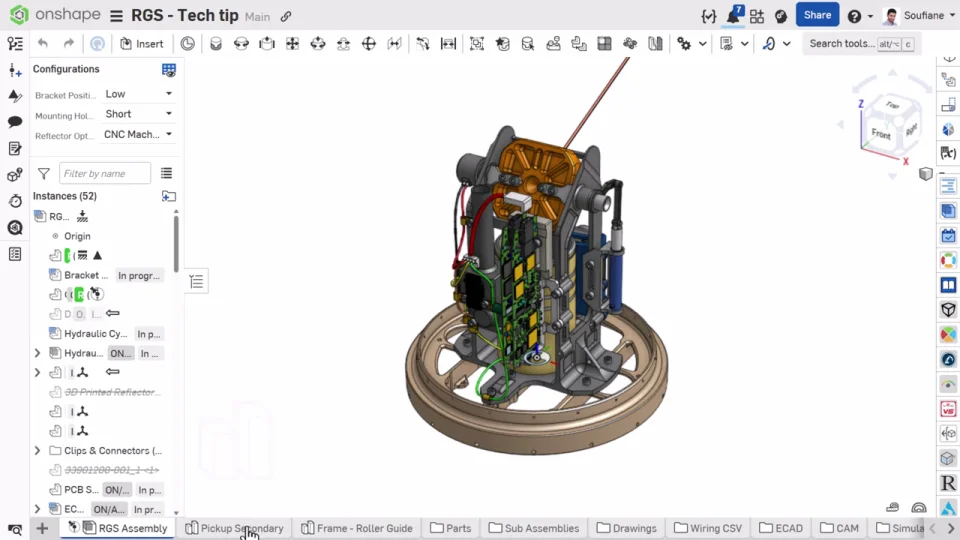Open the gear settings tool dropdown arrow

click(x=703, y=43)
